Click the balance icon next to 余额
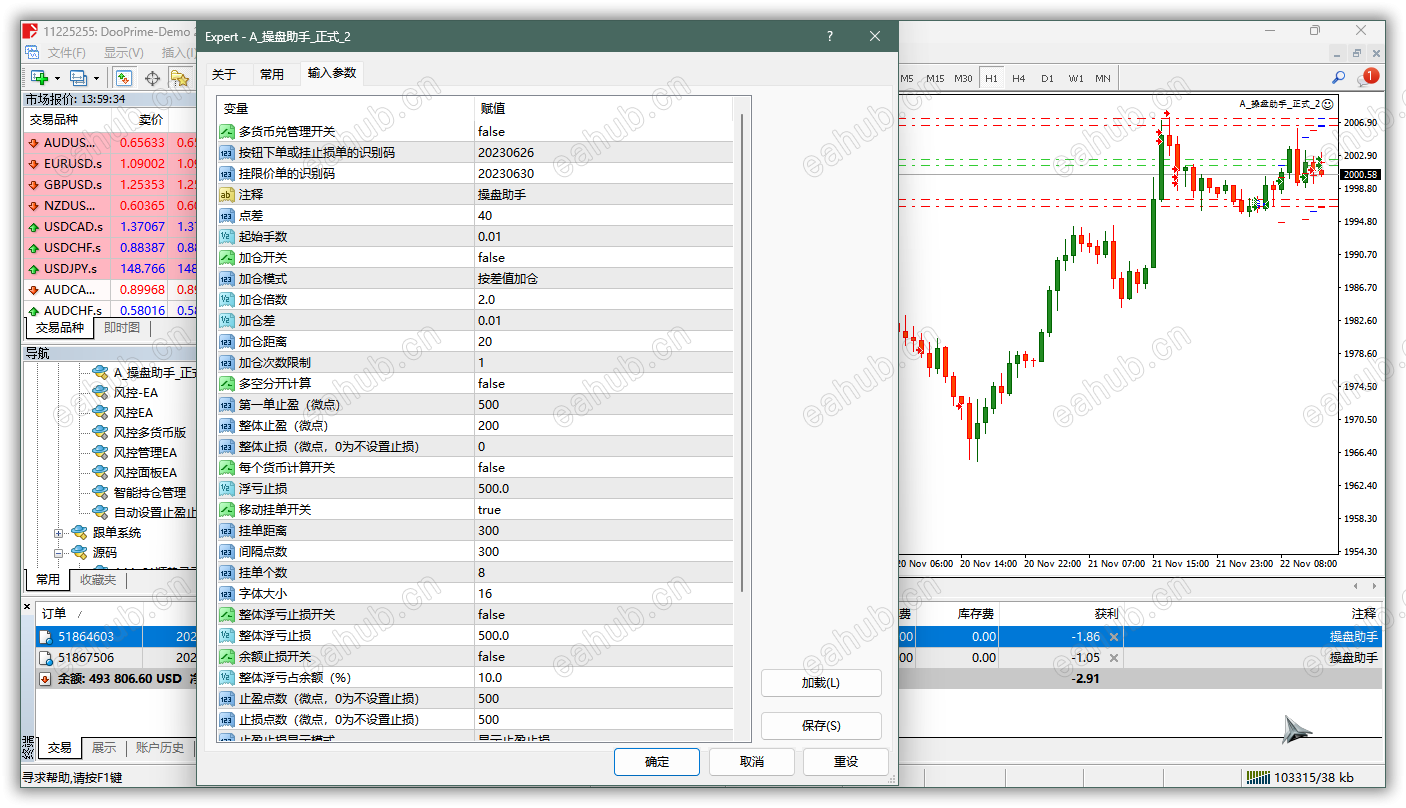1406x808 pixels. point(46,678)
